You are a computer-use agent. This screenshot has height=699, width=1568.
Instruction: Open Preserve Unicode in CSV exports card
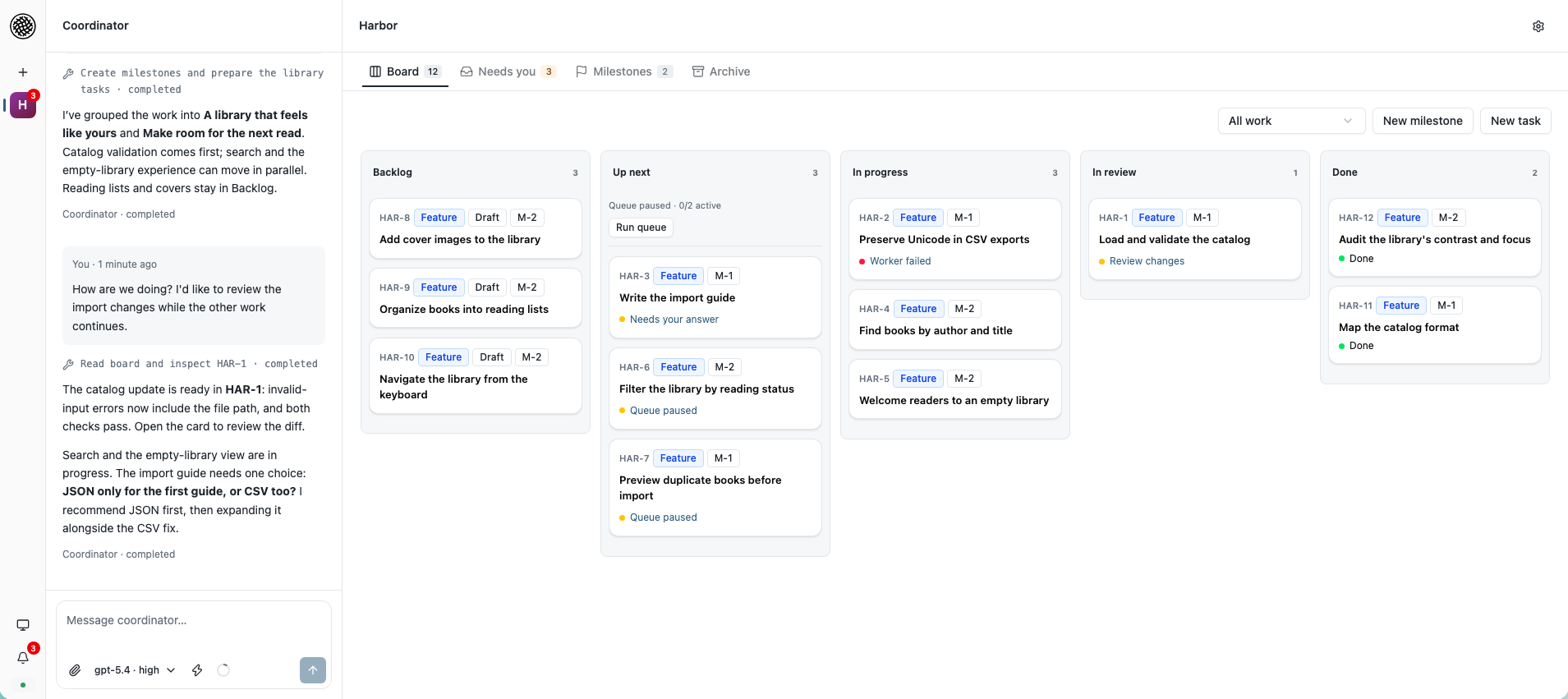[x=955, y=239]
